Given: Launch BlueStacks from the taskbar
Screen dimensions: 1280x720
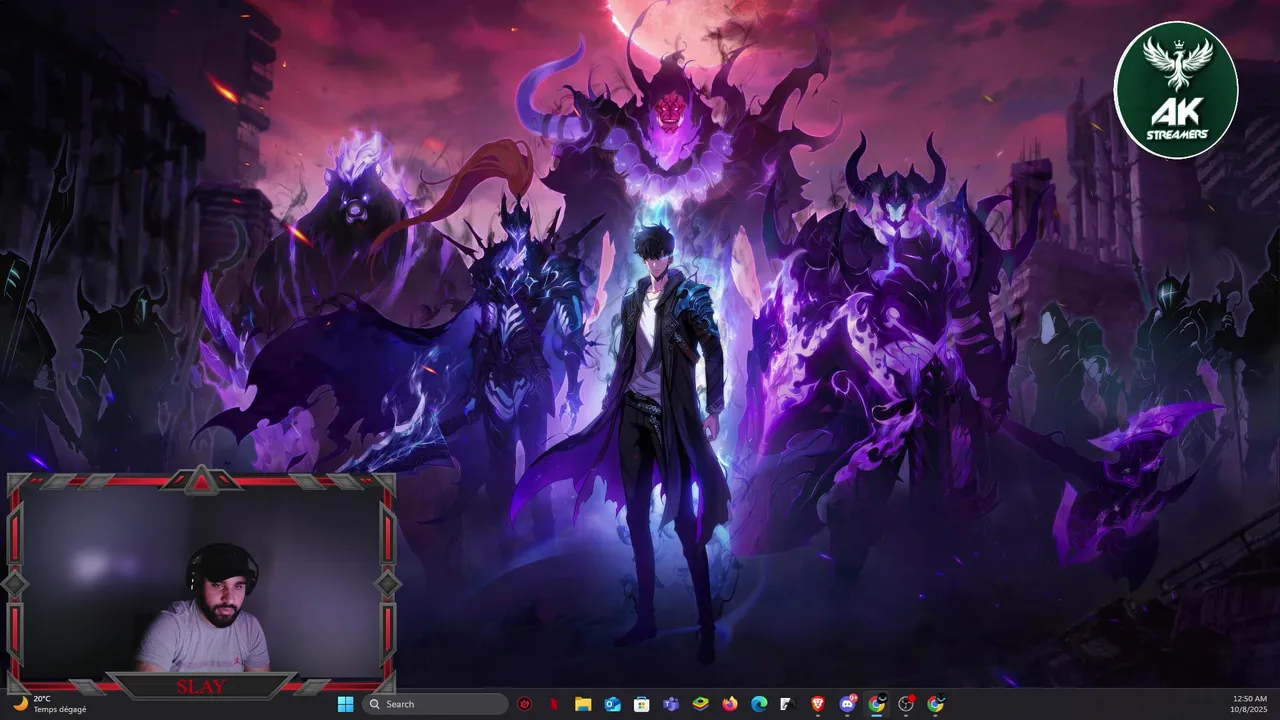Looking at the screenshot, I should pos(701,704).
